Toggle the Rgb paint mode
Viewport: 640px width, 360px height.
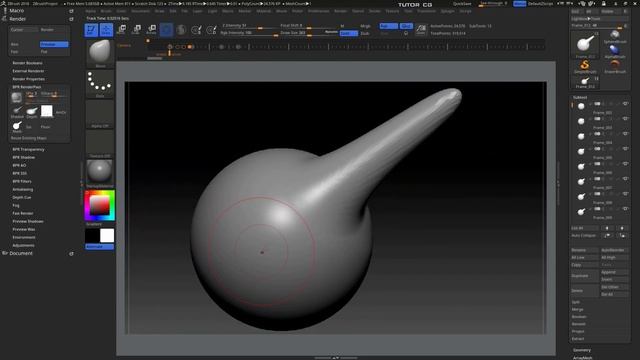[x=389, y=26]
